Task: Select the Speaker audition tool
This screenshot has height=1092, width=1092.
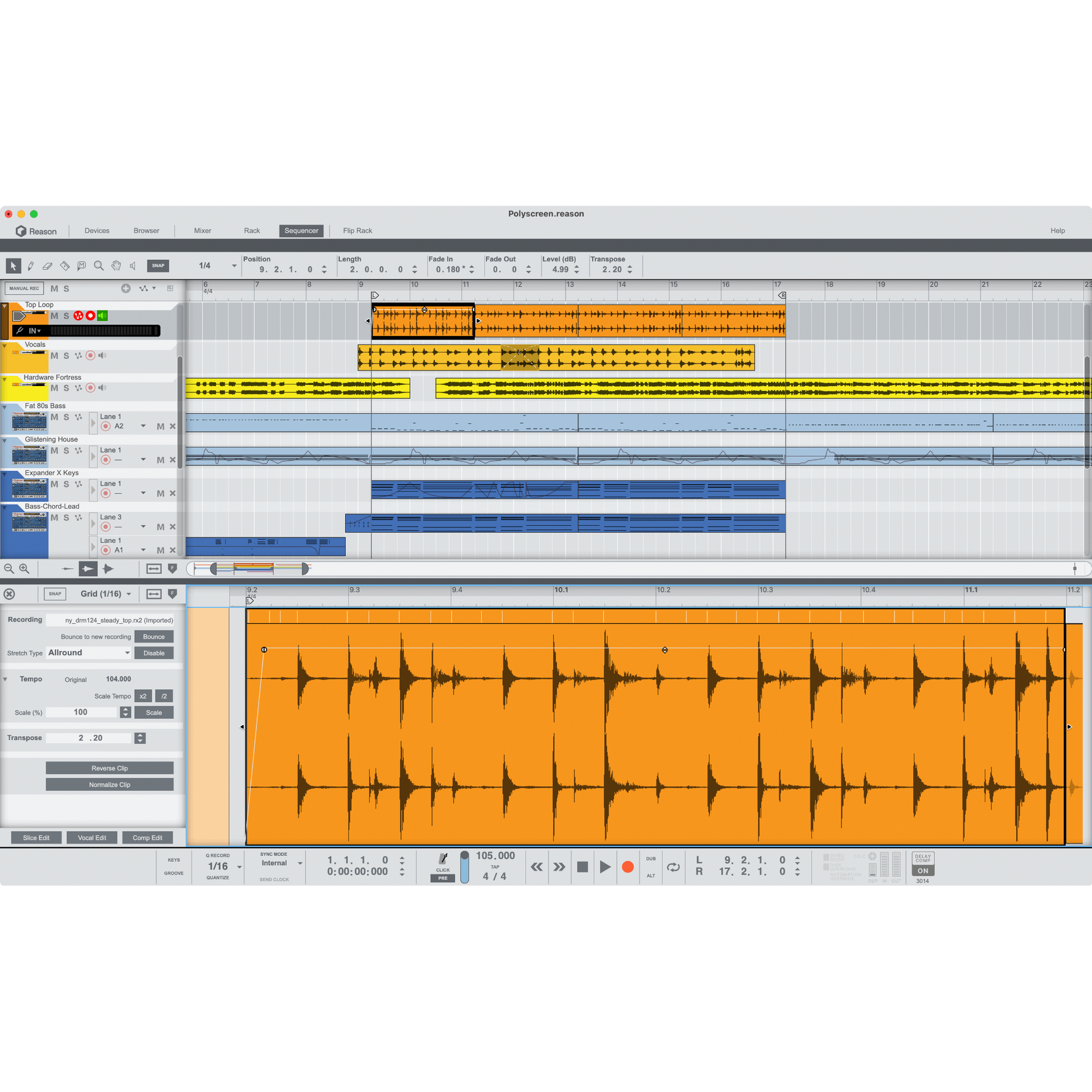Action: (133, 265)
